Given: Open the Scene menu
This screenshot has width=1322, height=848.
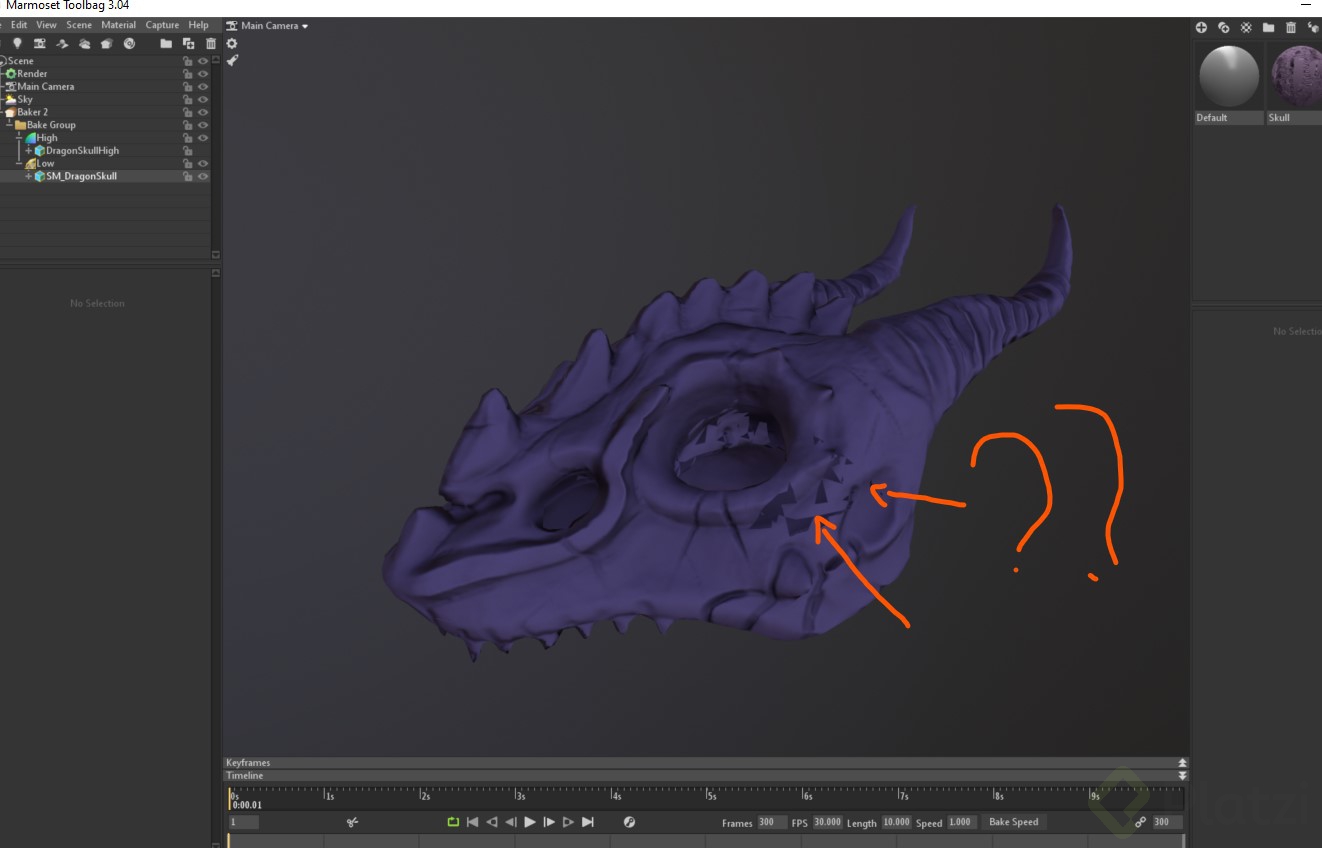Looking at the screenshot, I should (79, 25).
